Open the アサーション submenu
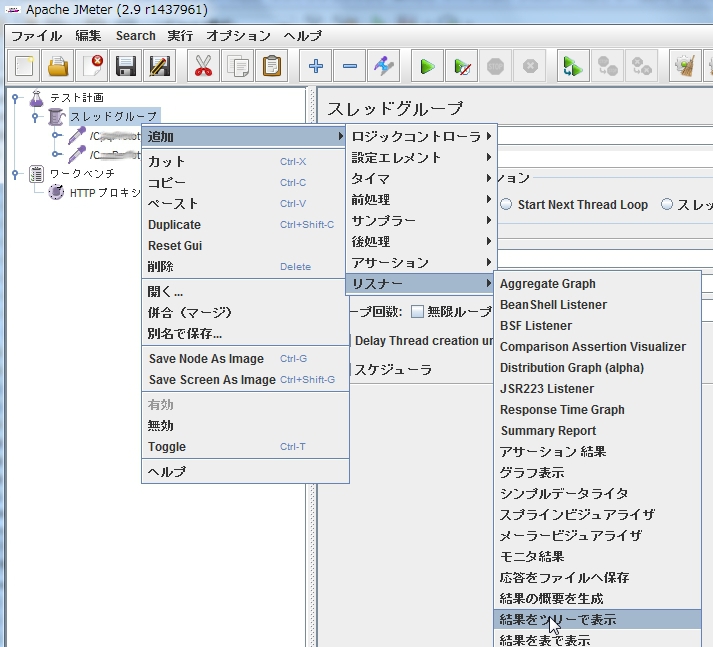Image resolution: width=713 pixels, height=647 pixels. pyautogui.click(x=421, y=262)
